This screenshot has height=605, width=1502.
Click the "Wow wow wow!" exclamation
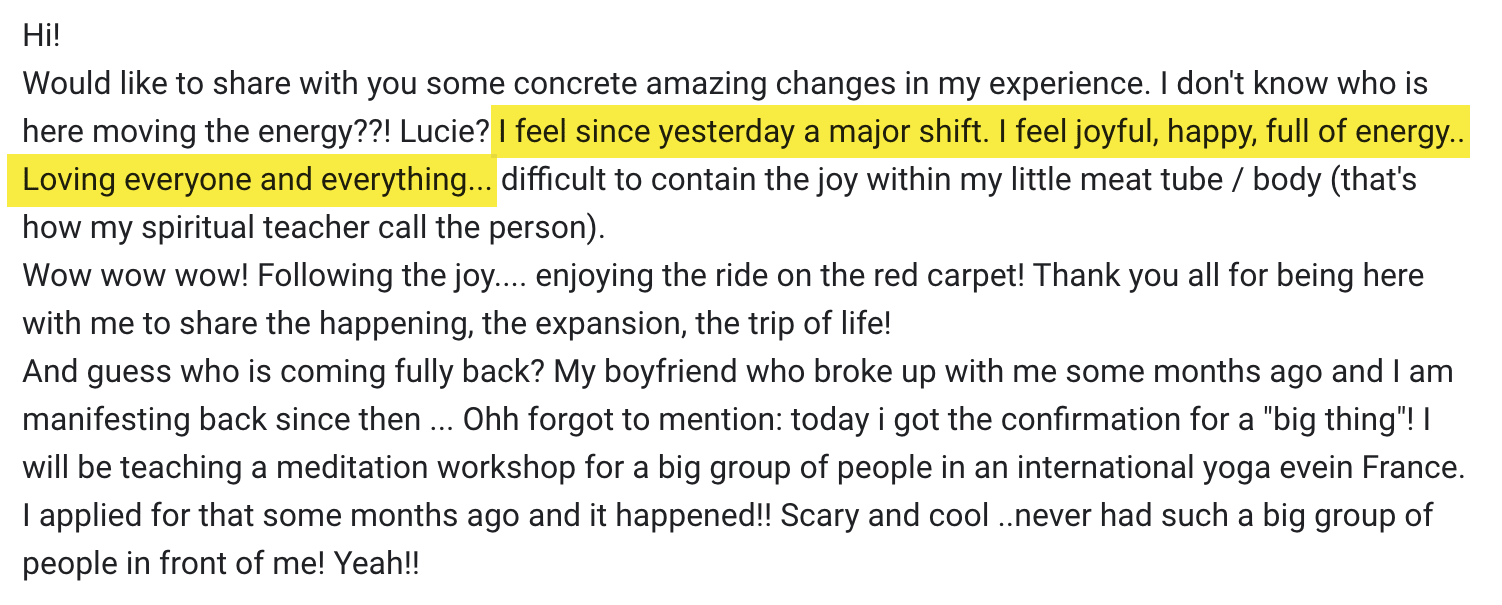[x=134, y=276]
